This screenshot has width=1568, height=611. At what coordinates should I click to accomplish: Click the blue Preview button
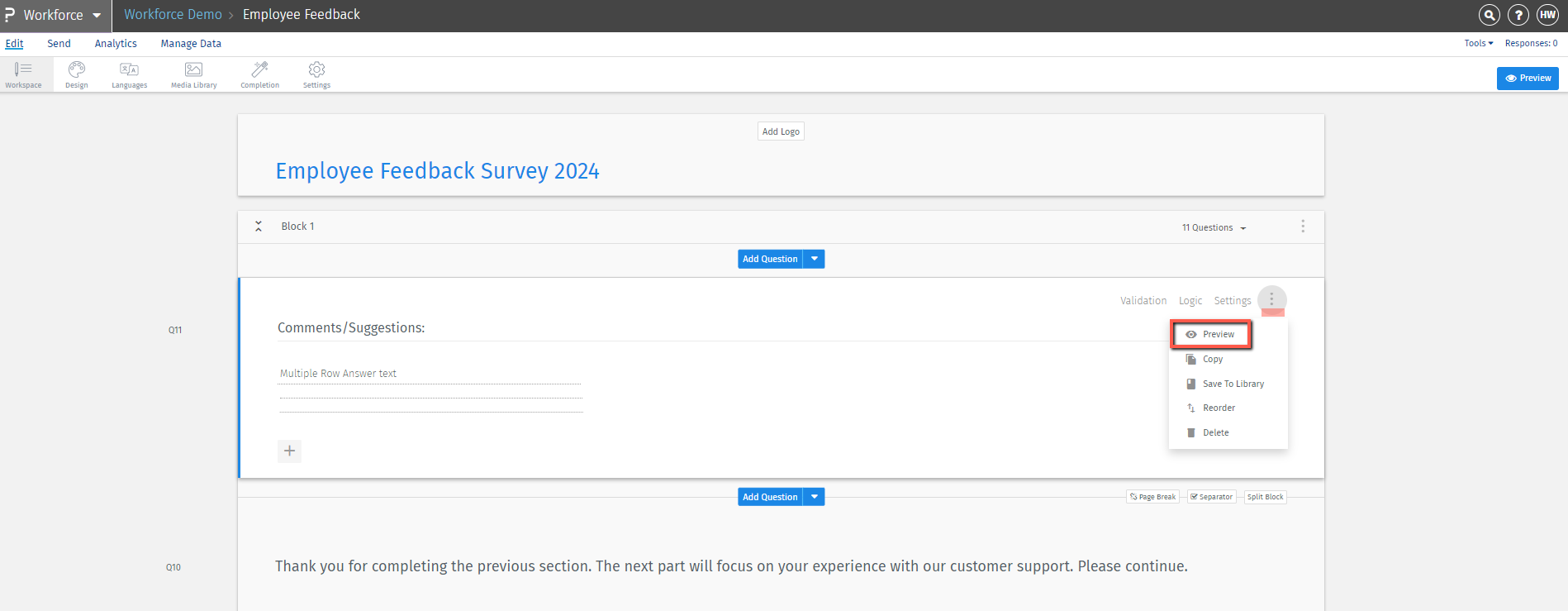click(x=1528, y=78)
